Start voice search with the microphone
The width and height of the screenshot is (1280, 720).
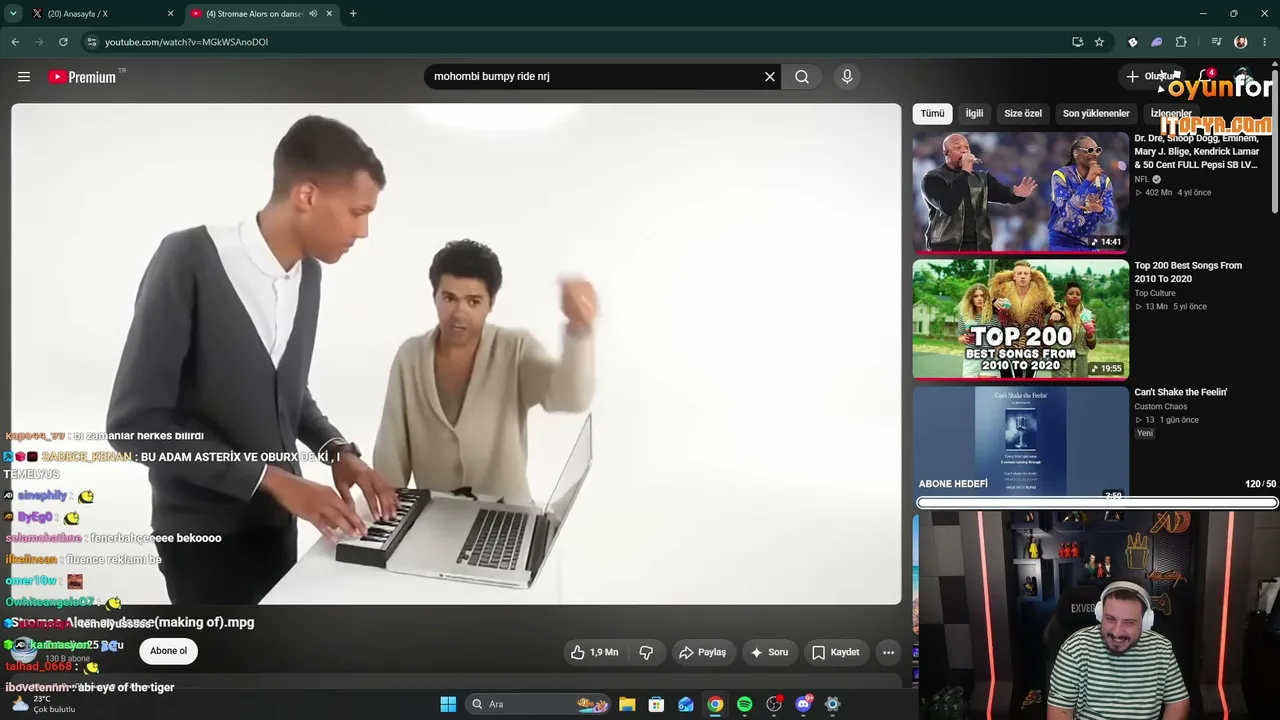coord(847,77)
